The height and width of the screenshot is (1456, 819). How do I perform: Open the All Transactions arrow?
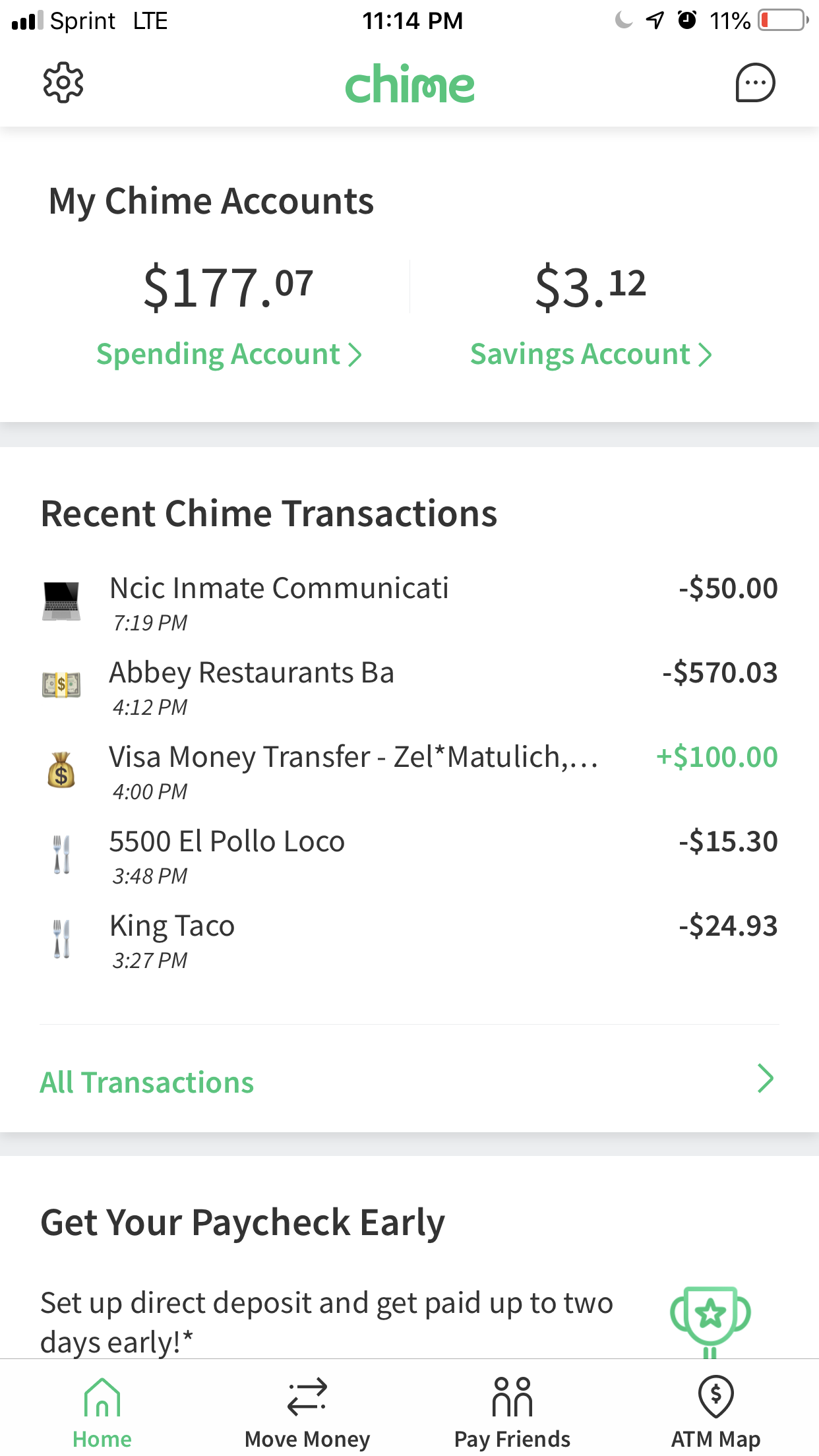[x=765, y=1079]
